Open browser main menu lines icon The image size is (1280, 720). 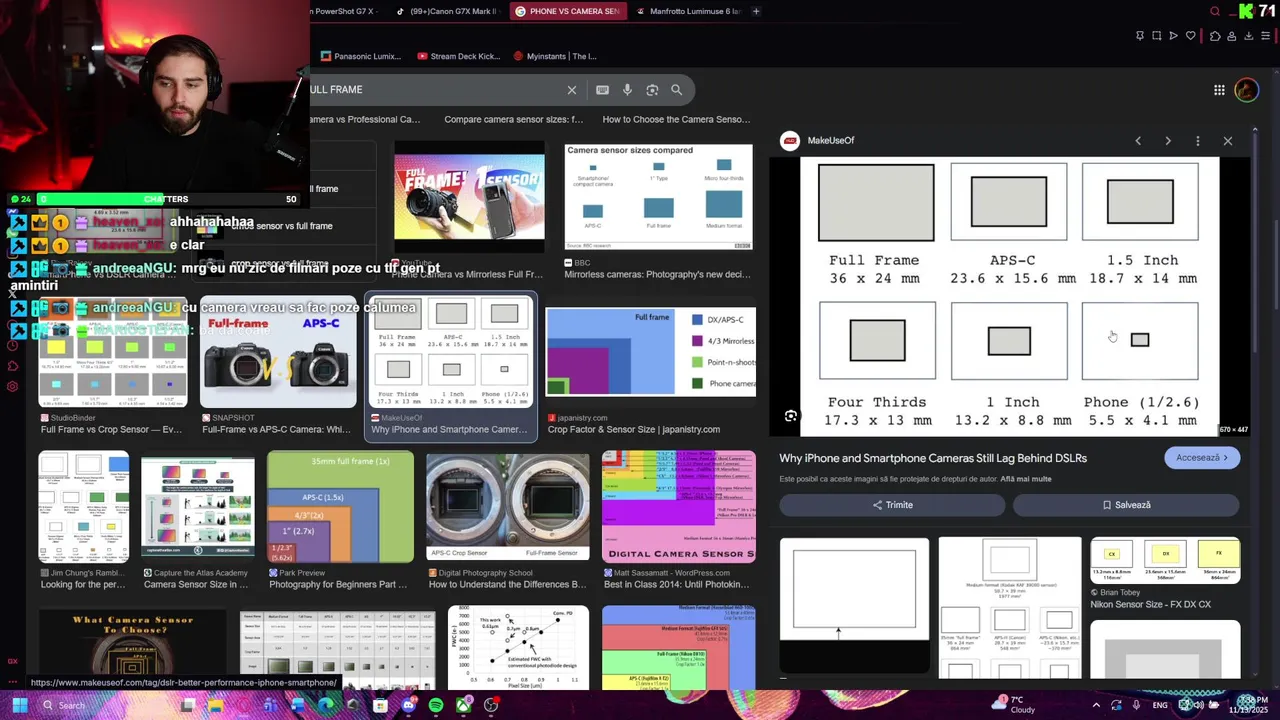click(x=1265, y=36)
